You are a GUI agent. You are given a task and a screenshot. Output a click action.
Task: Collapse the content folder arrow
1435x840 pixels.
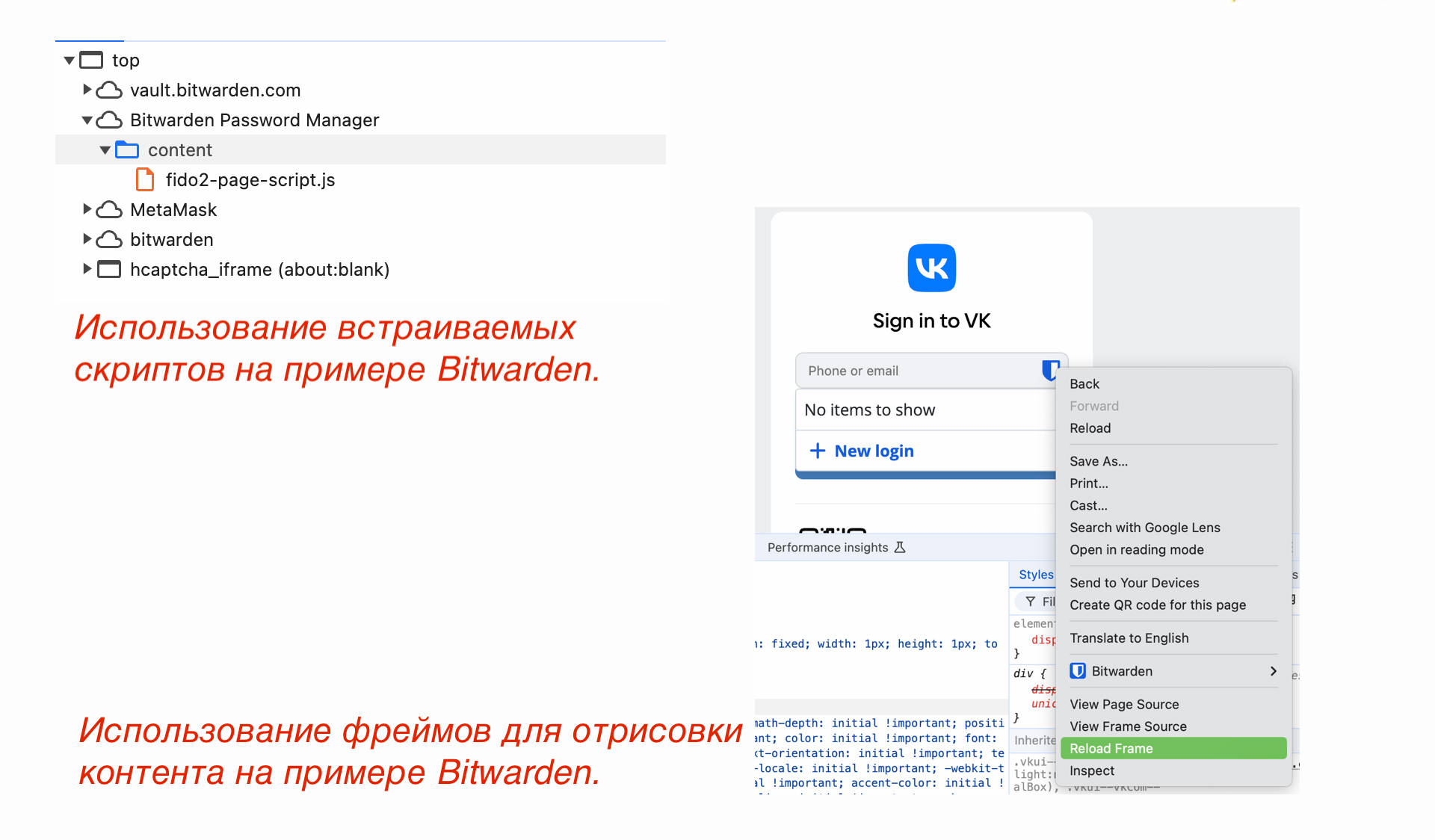(105, 150)
